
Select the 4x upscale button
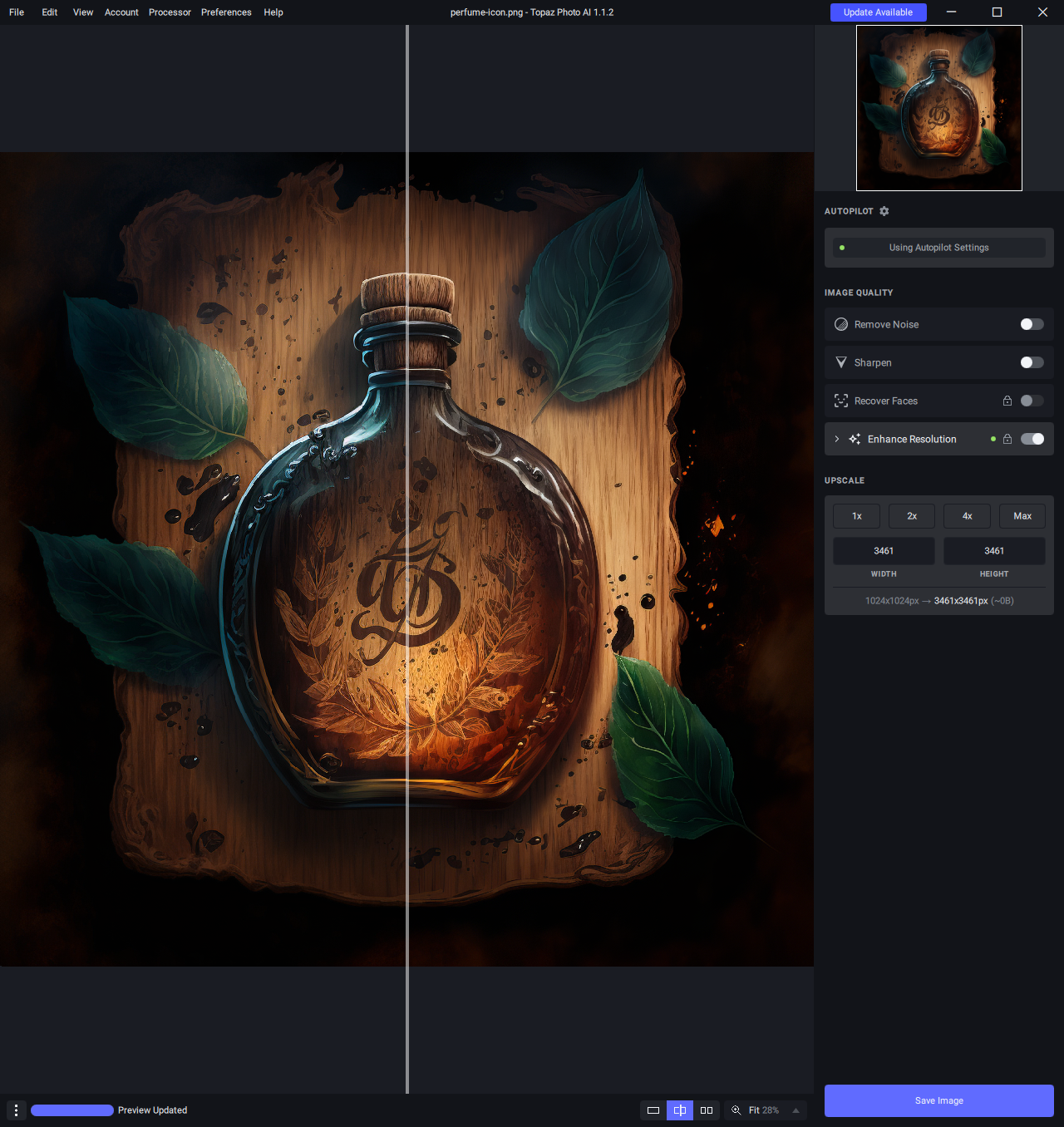[x=967, y=516]
